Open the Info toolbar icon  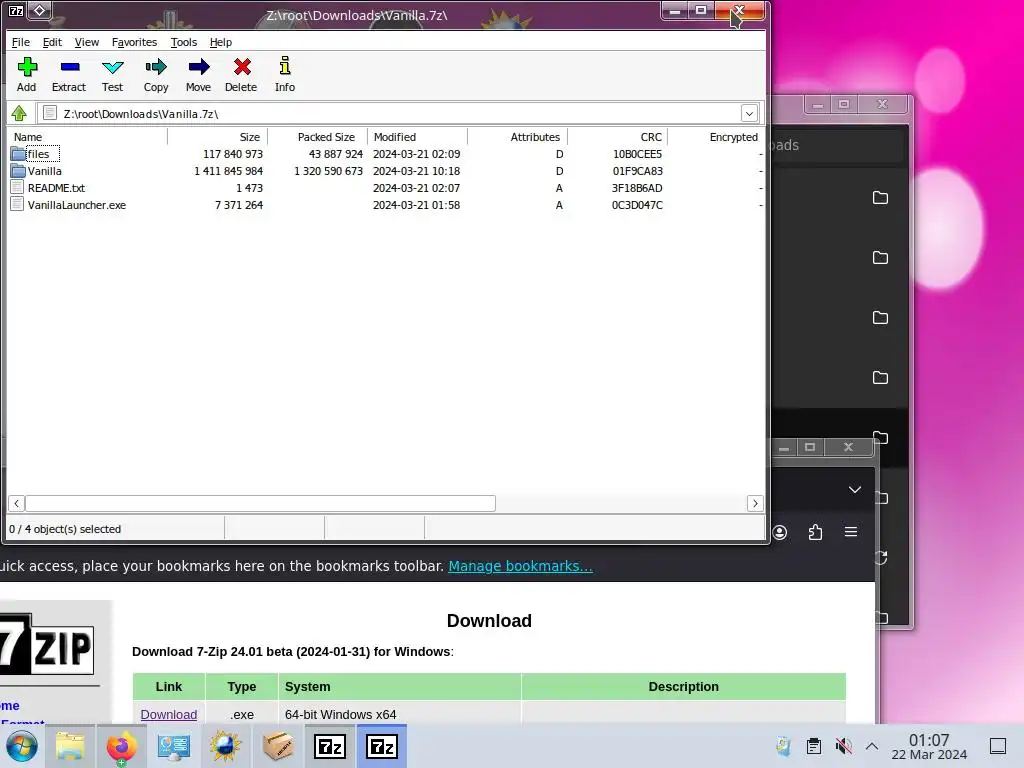(285, 66)
